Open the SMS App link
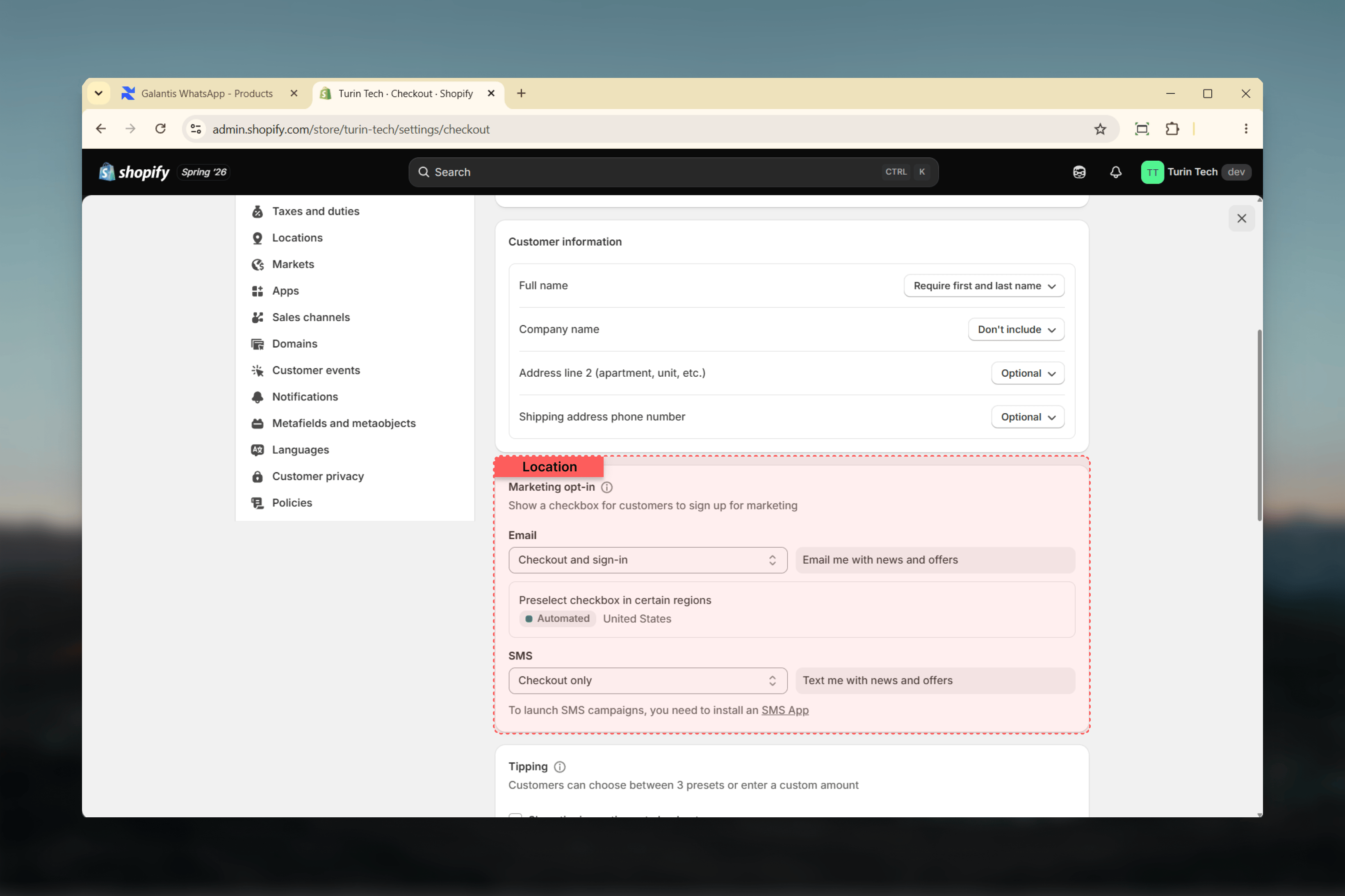 [x=785, y=710]
